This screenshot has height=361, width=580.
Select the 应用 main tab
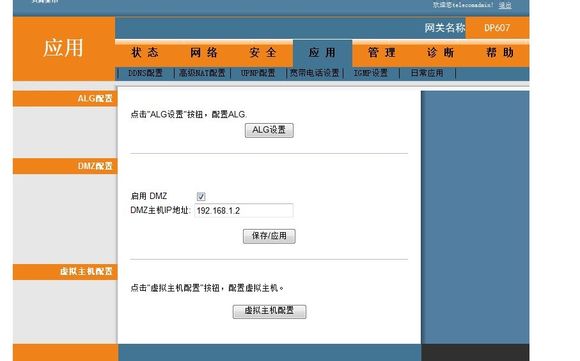(322, 53)
